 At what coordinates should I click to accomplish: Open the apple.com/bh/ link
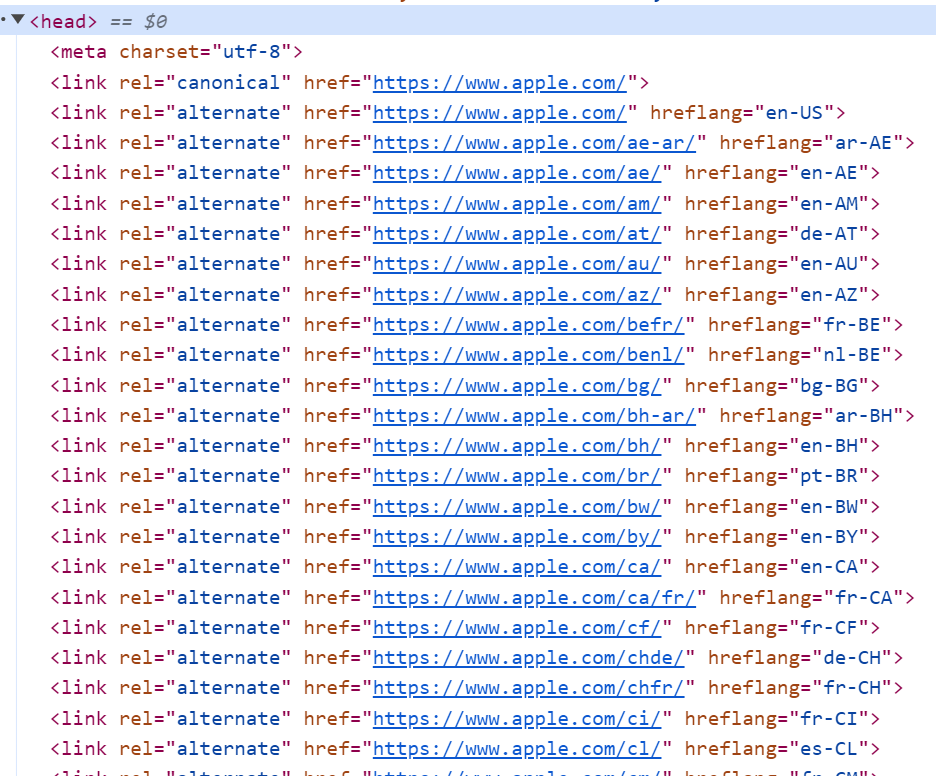coord(517,446)
